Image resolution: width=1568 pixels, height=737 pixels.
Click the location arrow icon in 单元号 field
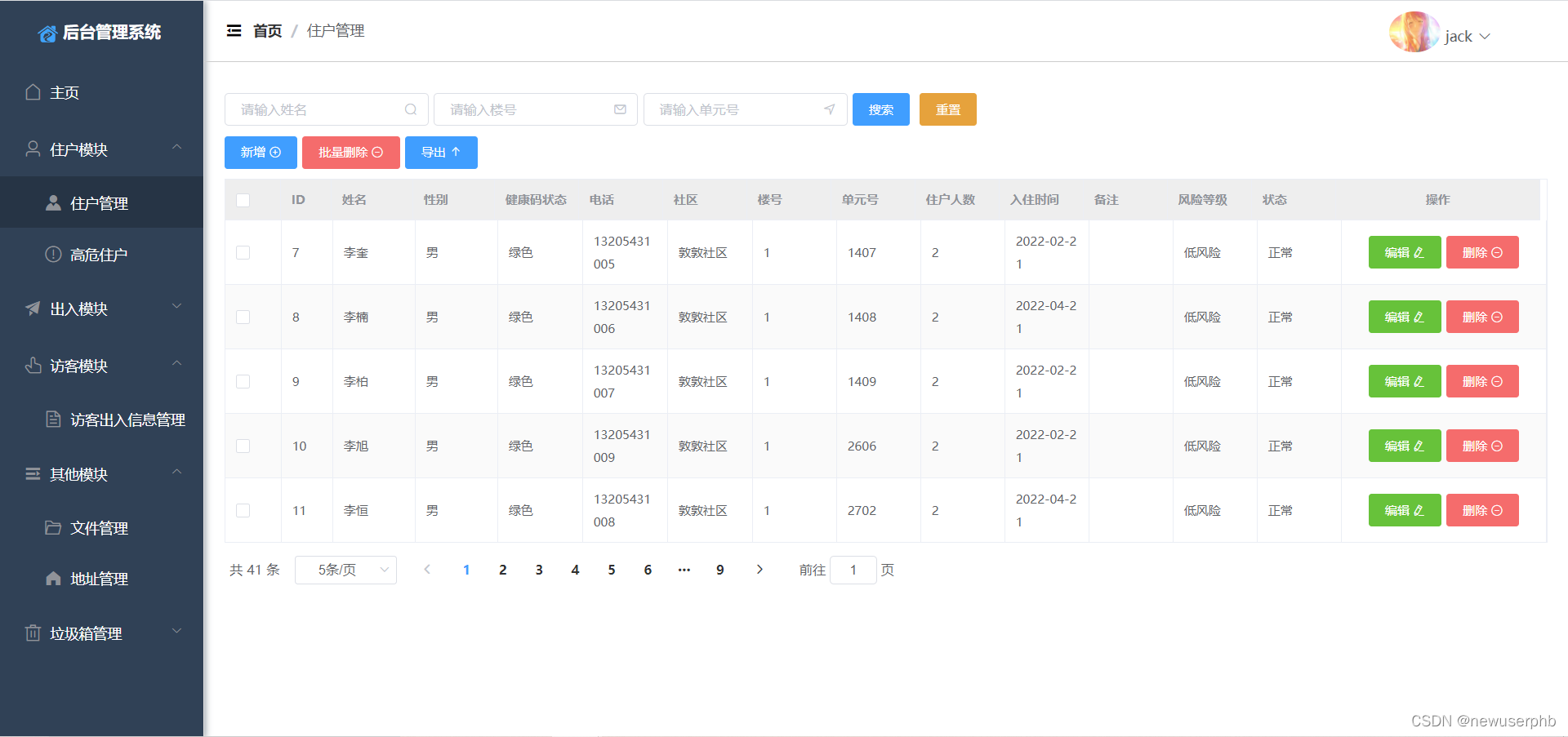click(x=830, y=109)
